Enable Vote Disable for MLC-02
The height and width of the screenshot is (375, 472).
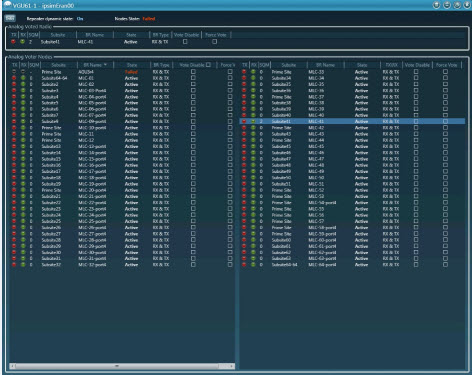(193, 84)
